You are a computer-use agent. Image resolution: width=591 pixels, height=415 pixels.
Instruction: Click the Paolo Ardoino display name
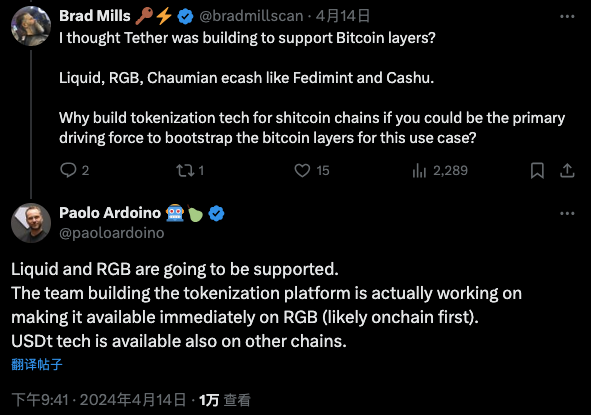(110, 213)
